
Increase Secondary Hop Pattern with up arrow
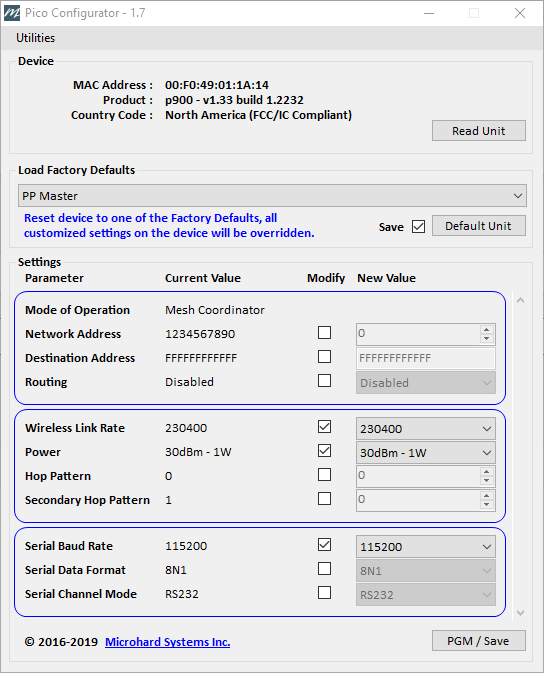[486, 496]
